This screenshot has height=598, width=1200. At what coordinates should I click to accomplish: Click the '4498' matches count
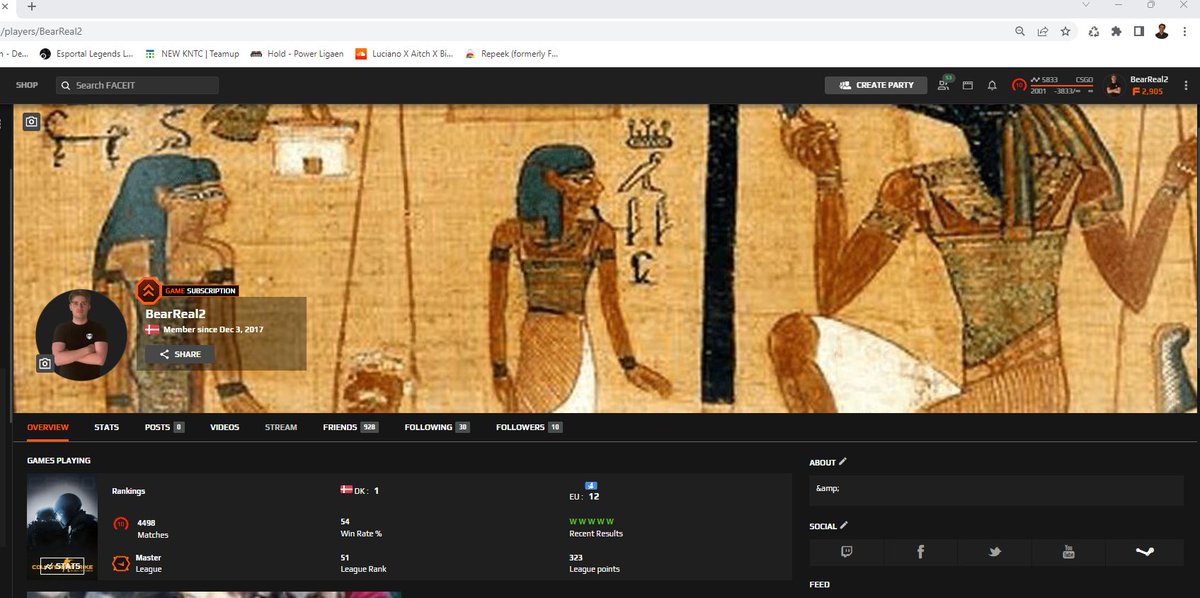[146, 522]
